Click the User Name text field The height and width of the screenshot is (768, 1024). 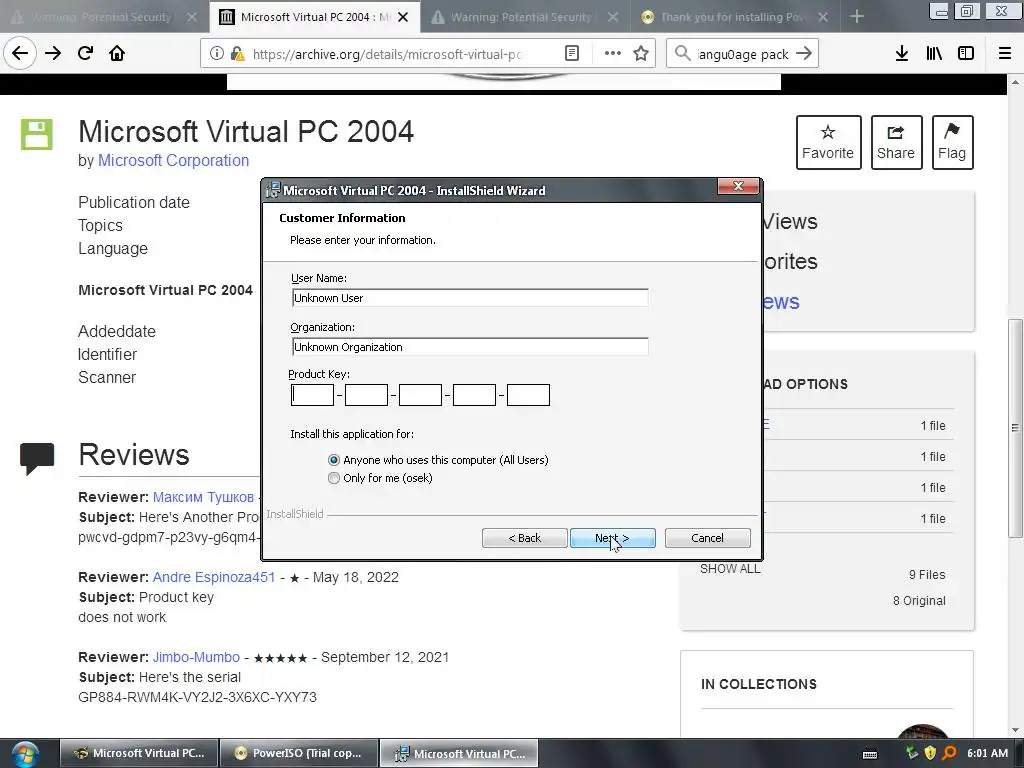(x=470, y=298)
